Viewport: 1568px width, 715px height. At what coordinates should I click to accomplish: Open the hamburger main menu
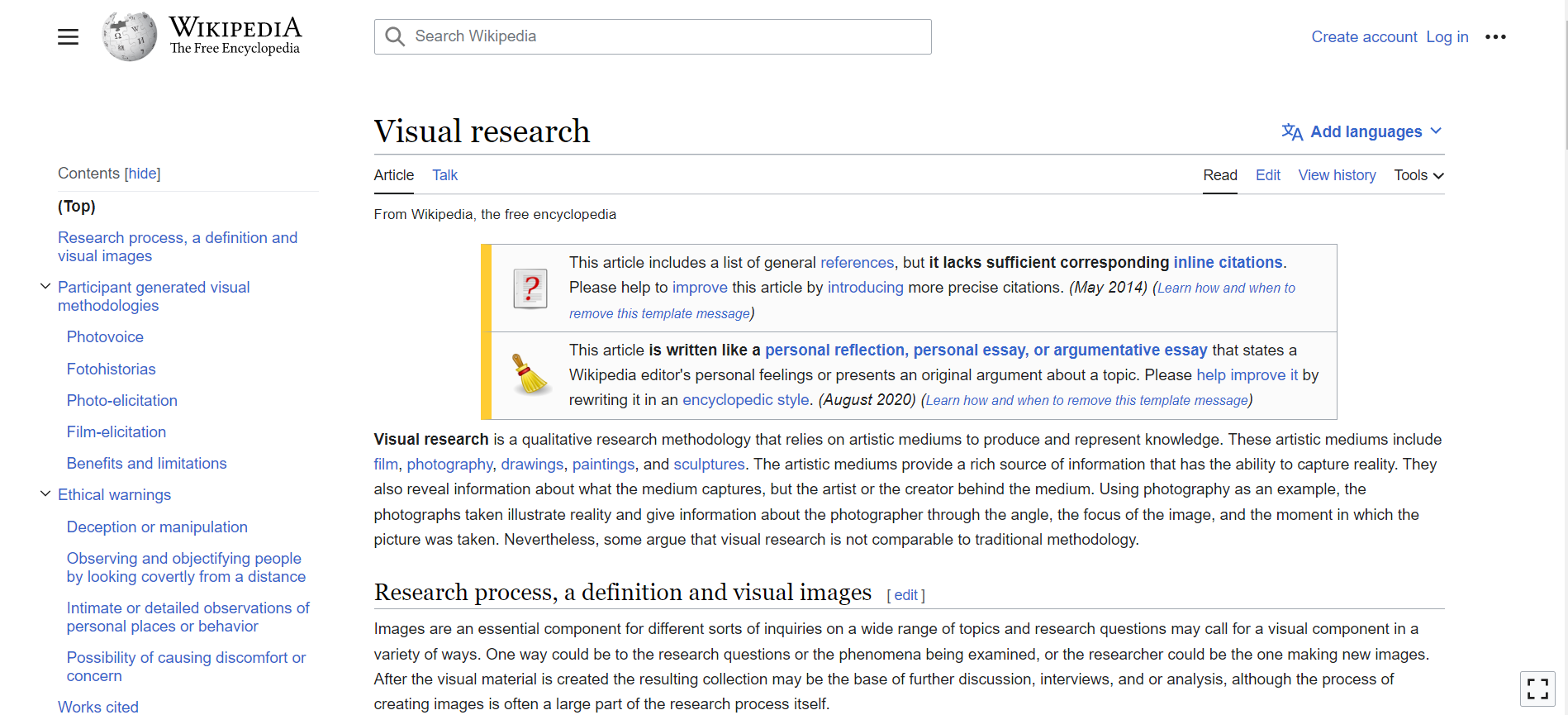[x=68, y=36]
